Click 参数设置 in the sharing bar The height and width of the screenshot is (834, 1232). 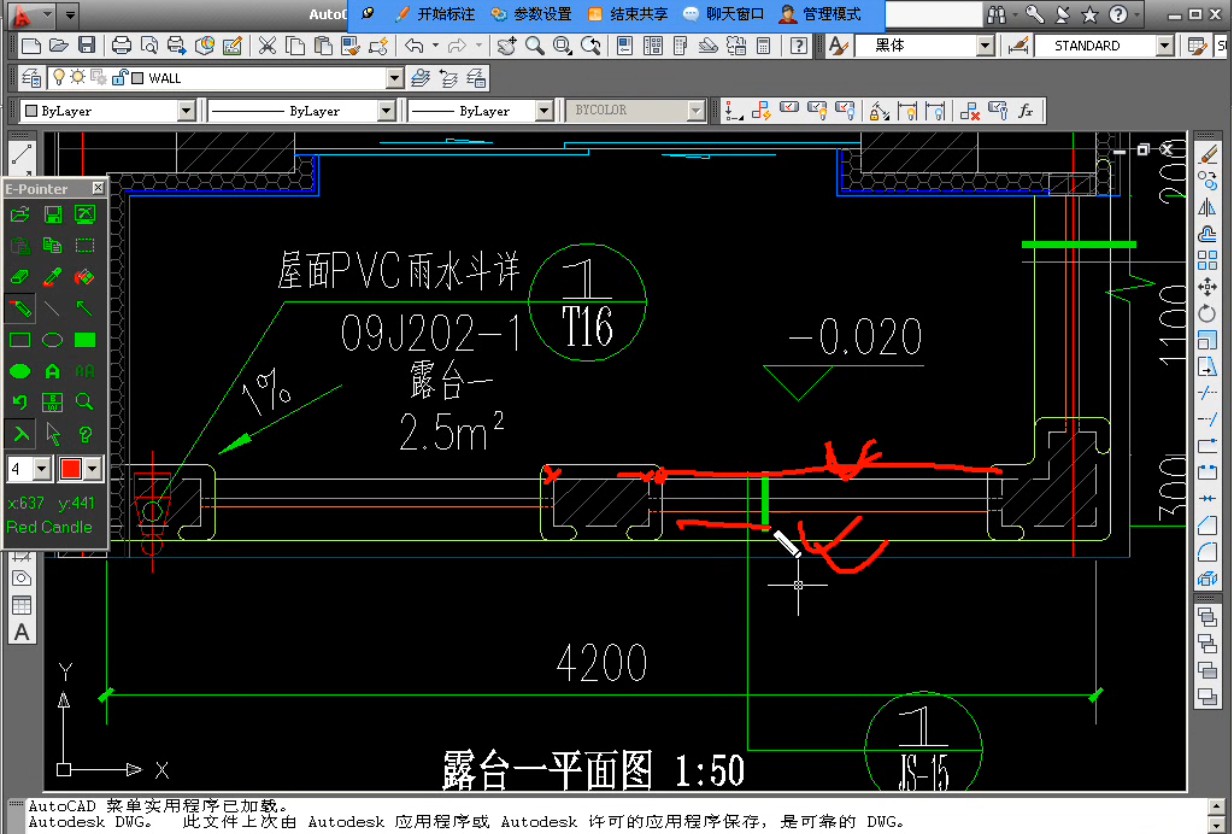point(531,14)
